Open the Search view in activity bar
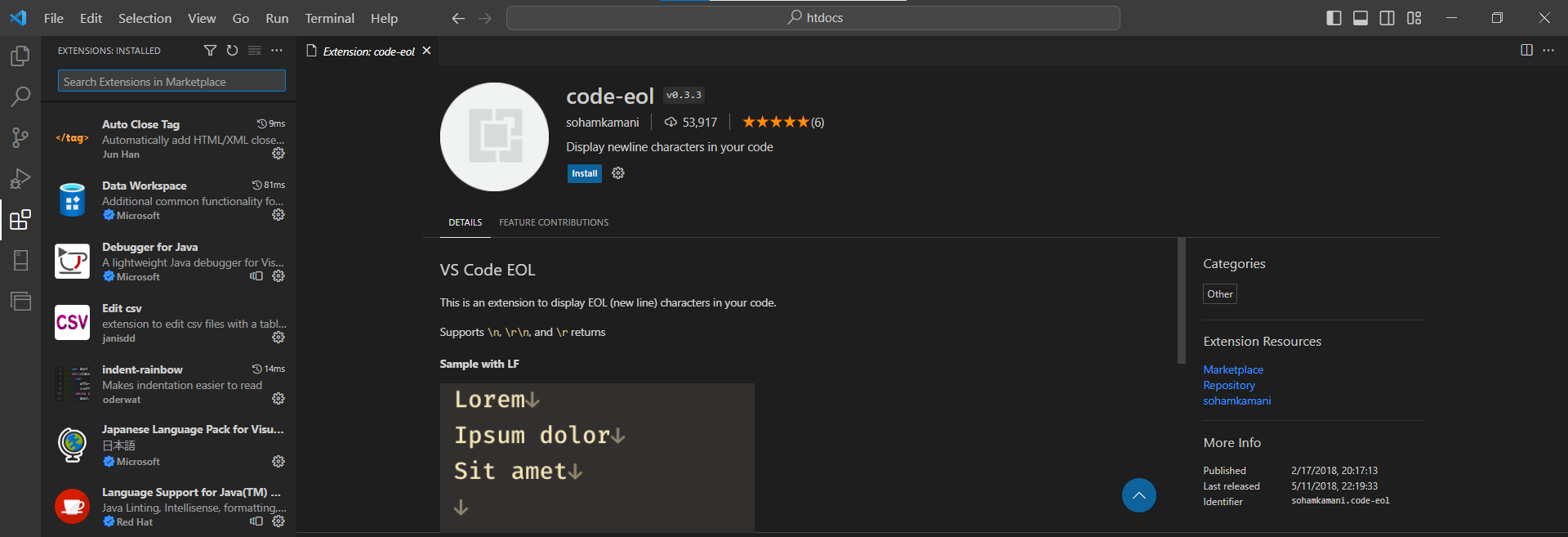This screenshot has width=1568, height=537. (x=20, y=96)
